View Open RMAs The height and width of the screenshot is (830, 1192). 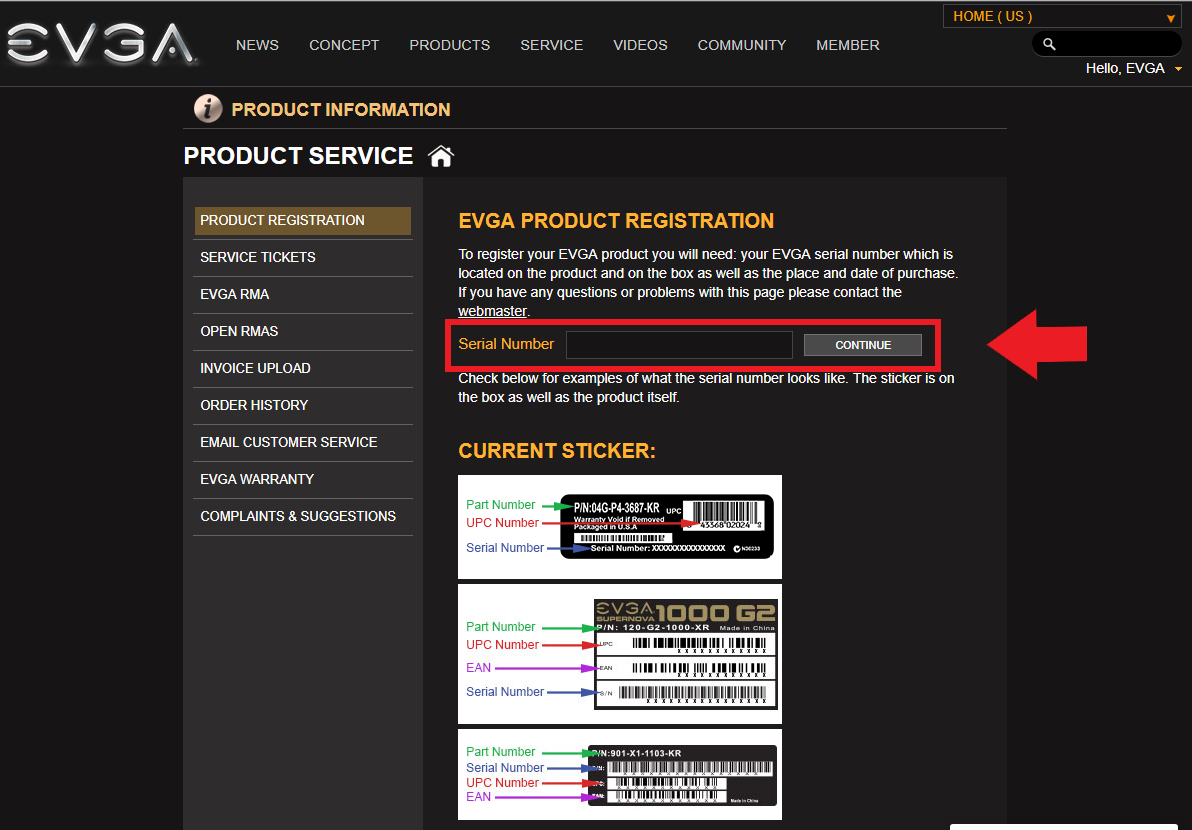(x=303, y=331)
